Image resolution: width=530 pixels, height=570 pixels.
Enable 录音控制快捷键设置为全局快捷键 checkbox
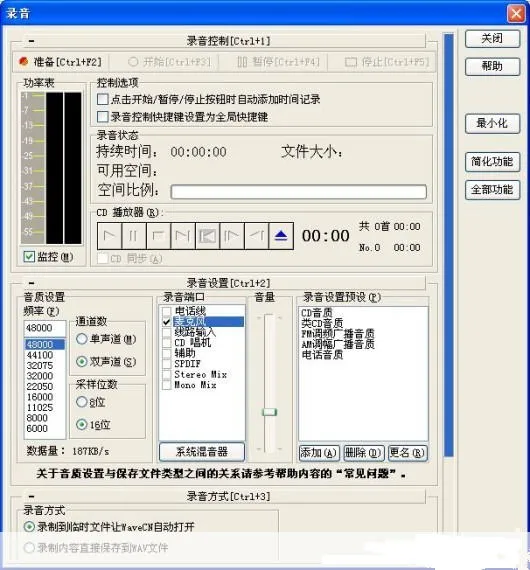pyautogui.click(x=103, y=117)
